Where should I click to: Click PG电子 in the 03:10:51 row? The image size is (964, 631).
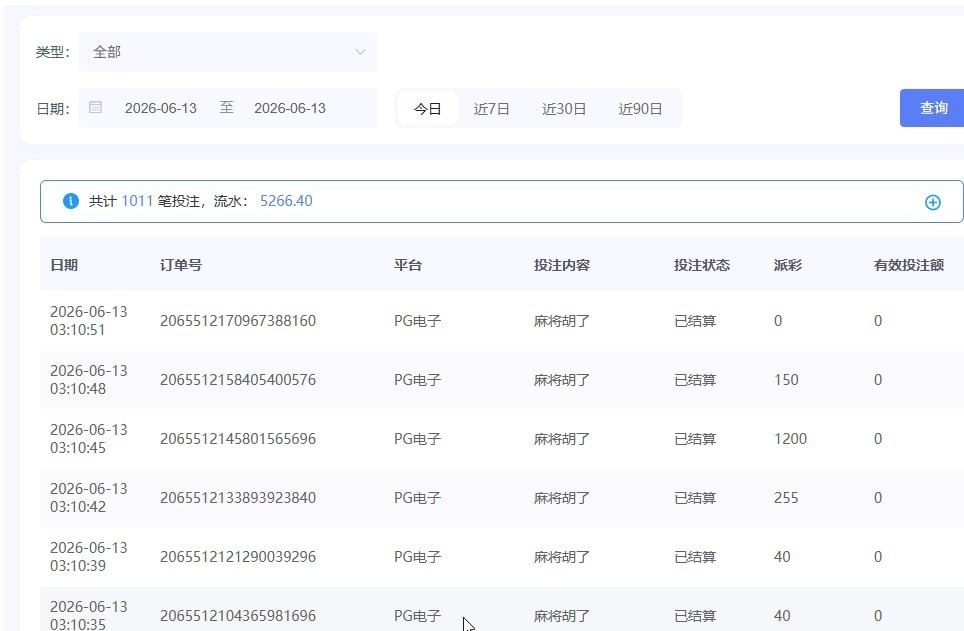[x=417, y=321]
